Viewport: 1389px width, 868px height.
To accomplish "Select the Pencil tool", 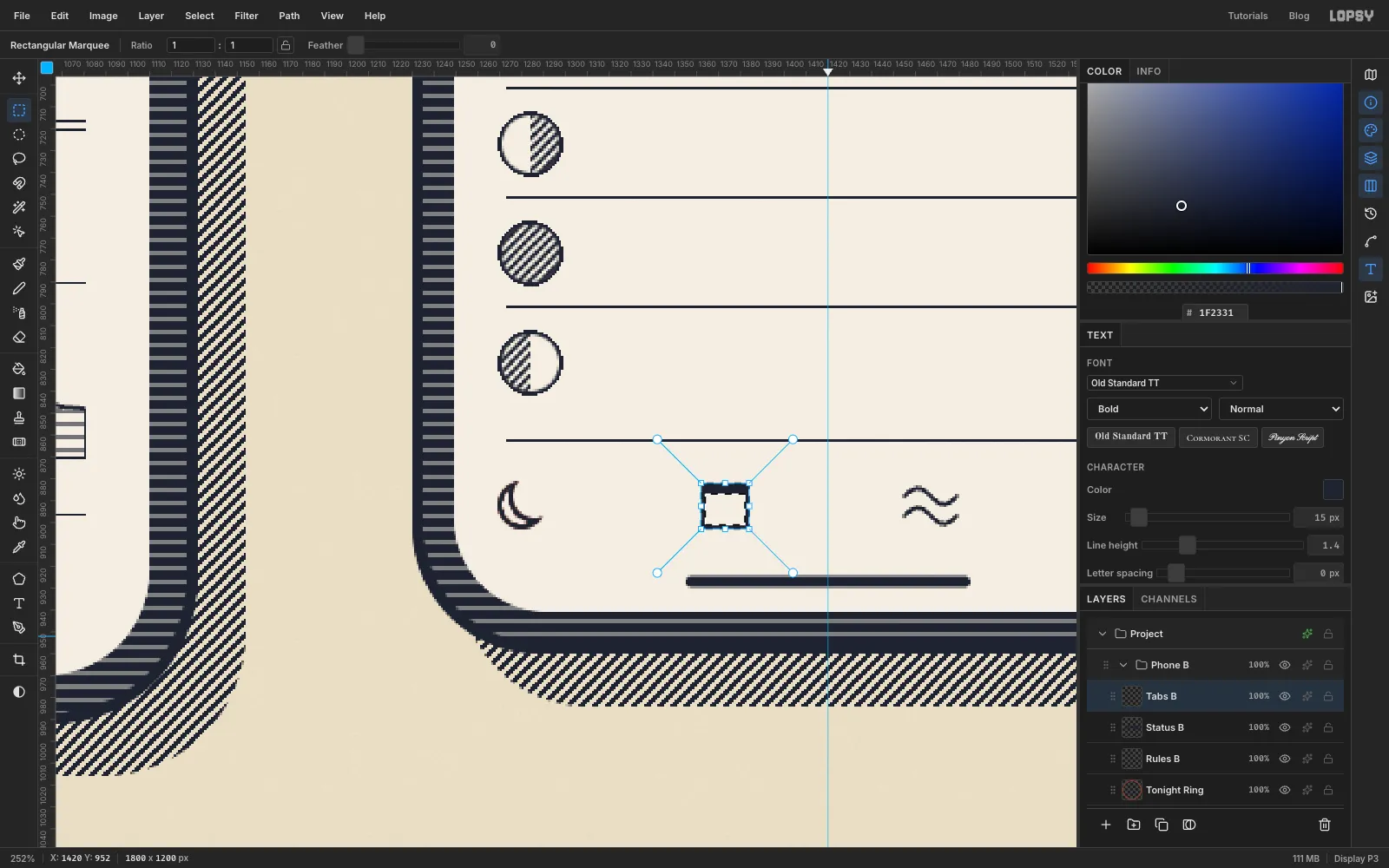I will click(19, 288).
